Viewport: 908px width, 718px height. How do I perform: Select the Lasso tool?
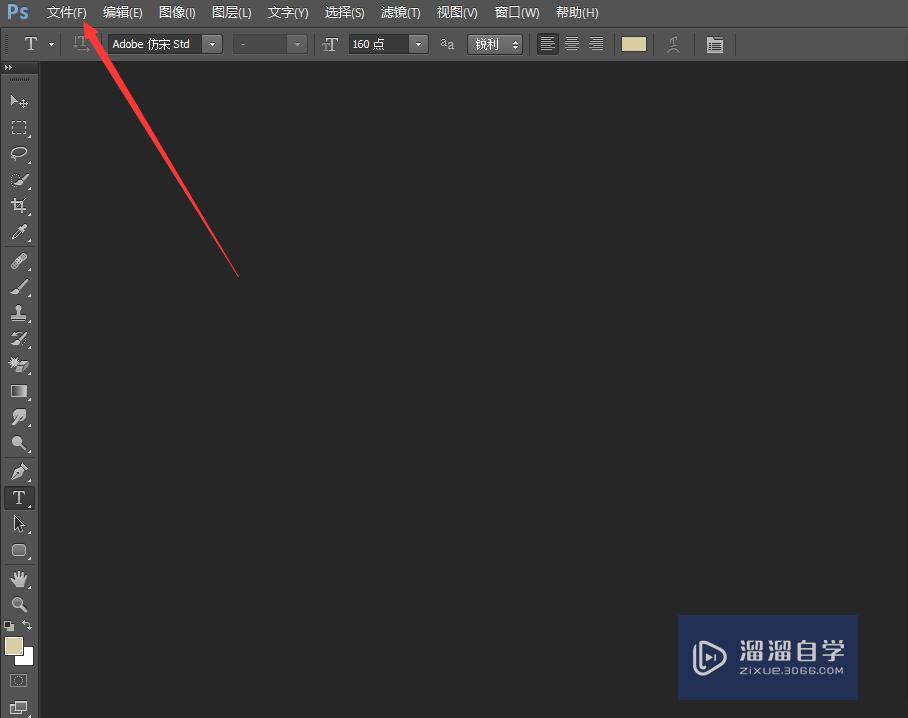(19, 154)
